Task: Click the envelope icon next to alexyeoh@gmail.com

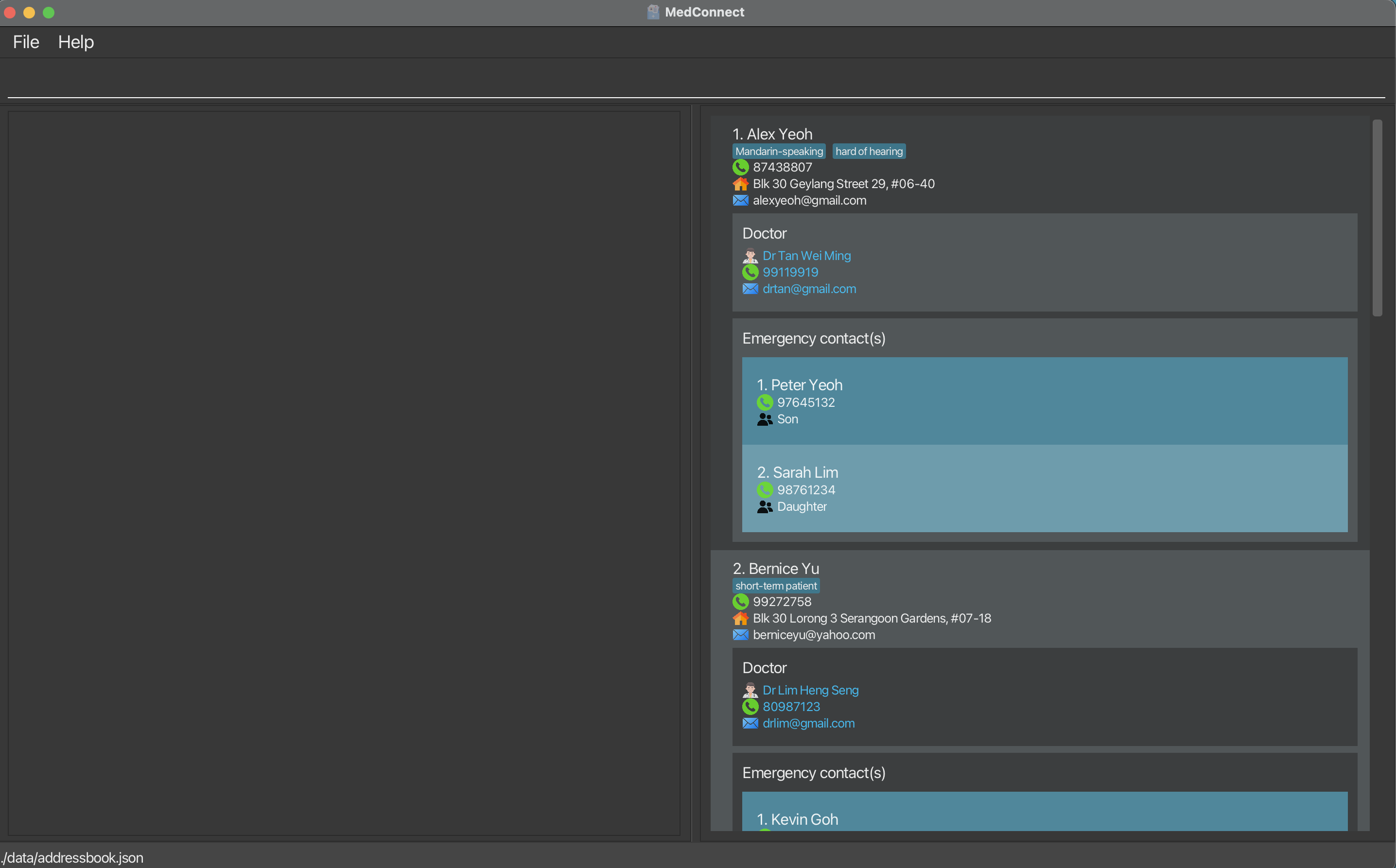Action: (740, 200)
